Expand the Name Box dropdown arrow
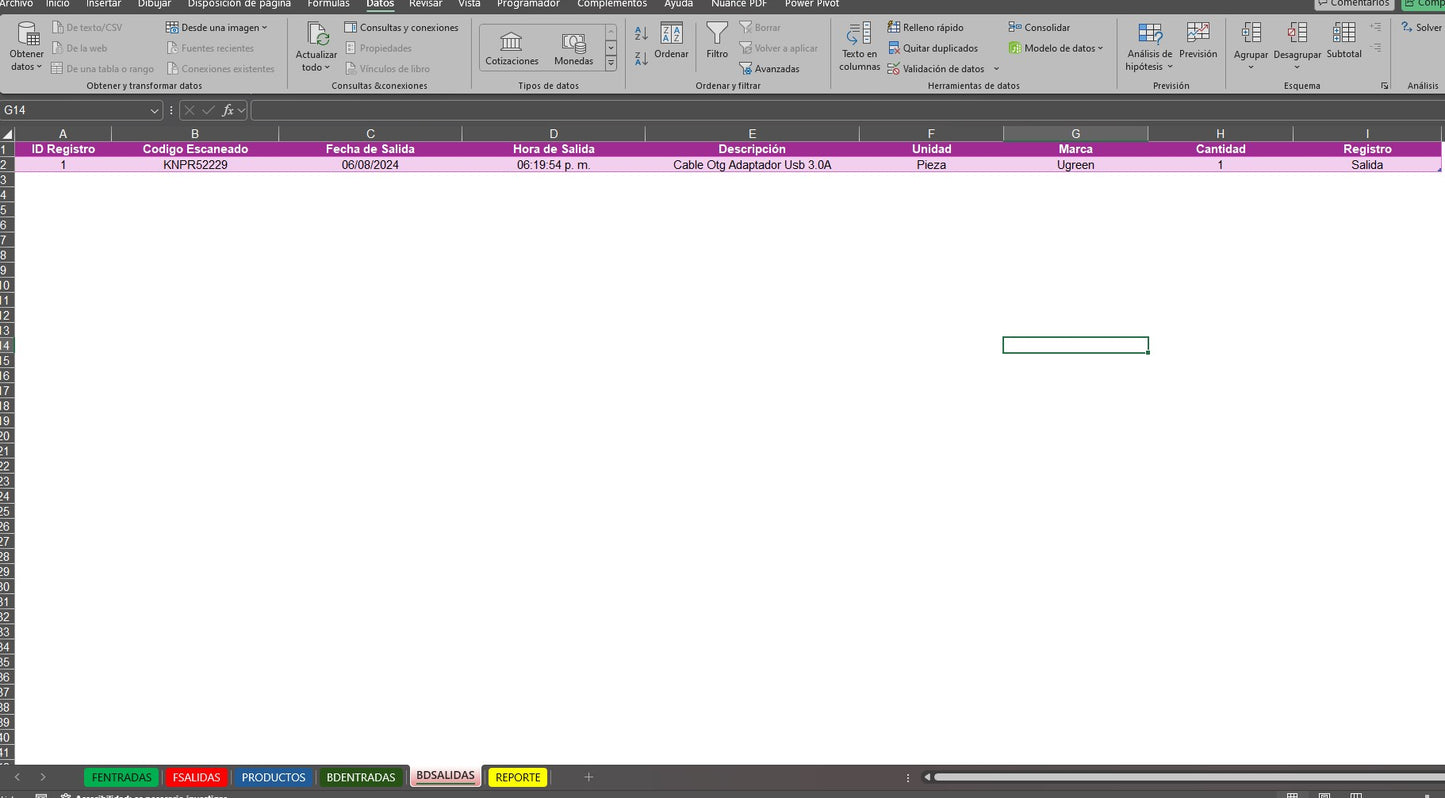Viewport: 1445px width, 798px height. pos(155,110)
